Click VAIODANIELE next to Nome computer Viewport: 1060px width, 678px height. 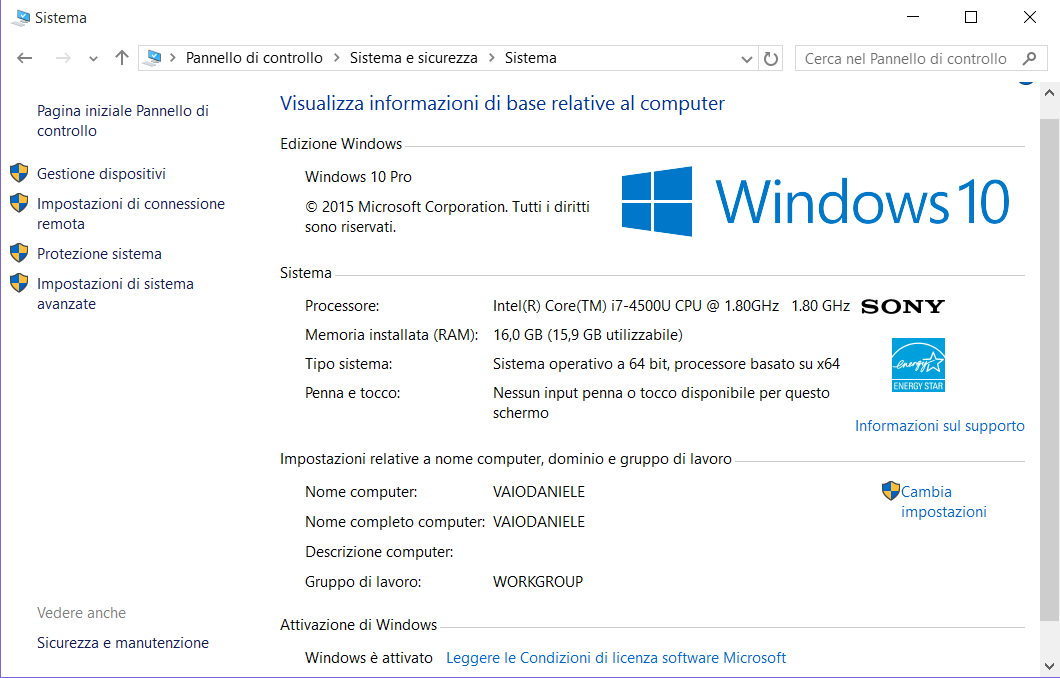coord(539,492)
